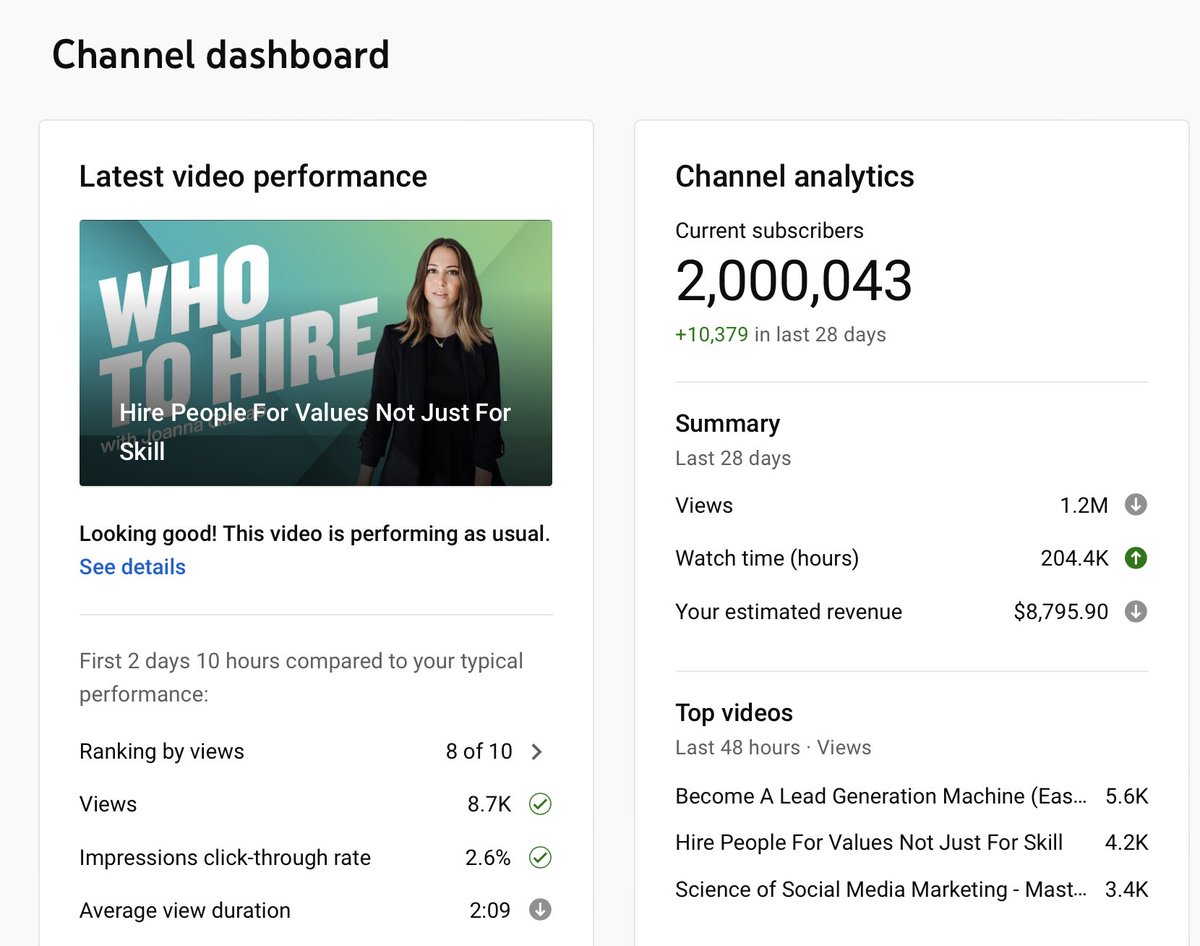Click the Summary heading
The image size is (1200, 946).
(x=728, y=424)
